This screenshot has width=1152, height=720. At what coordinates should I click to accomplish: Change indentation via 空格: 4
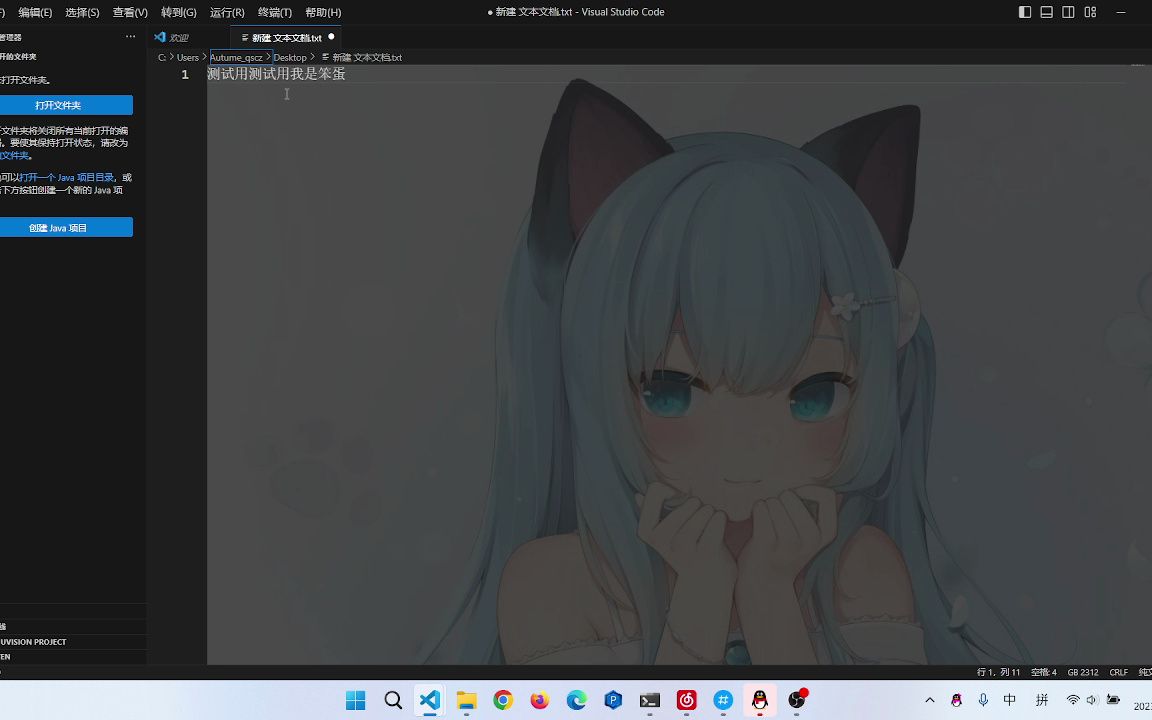1044,672
